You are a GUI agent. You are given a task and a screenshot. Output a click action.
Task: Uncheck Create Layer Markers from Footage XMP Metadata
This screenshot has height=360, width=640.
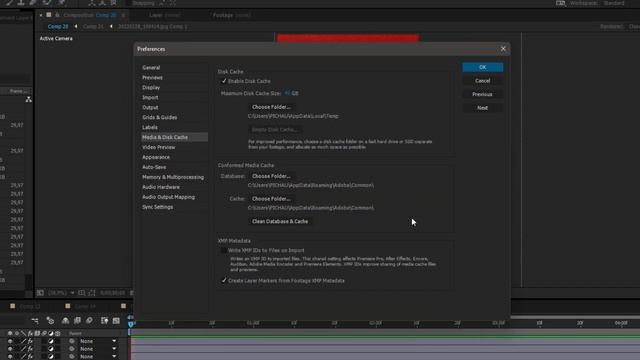point(224,280)
